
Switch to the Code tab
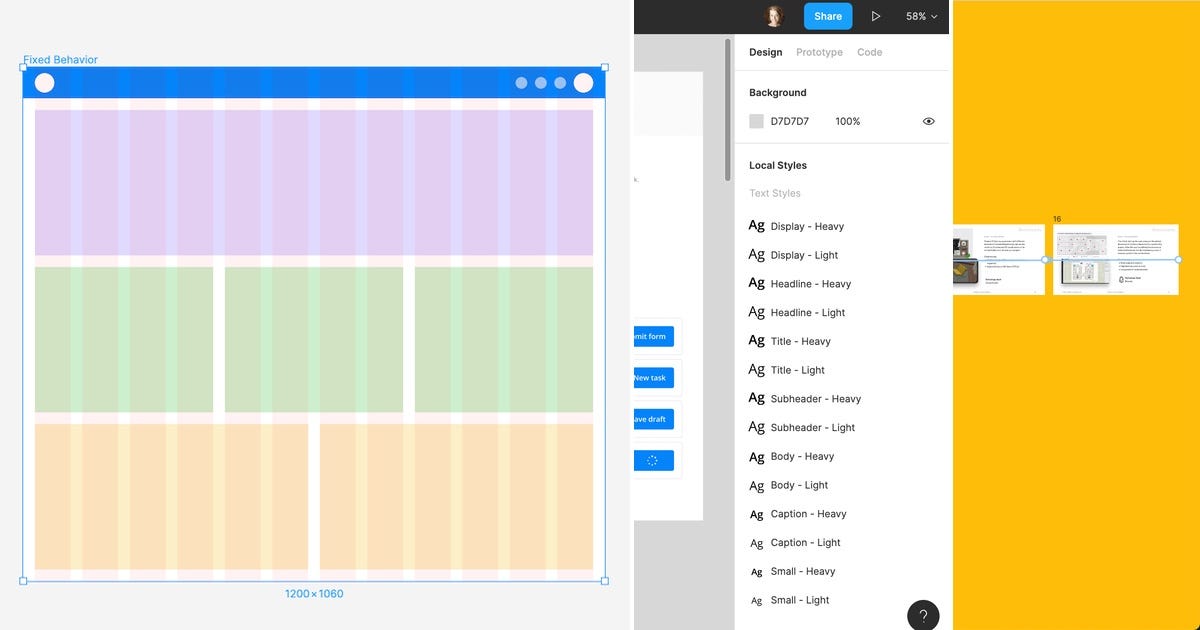coord(869,52)
